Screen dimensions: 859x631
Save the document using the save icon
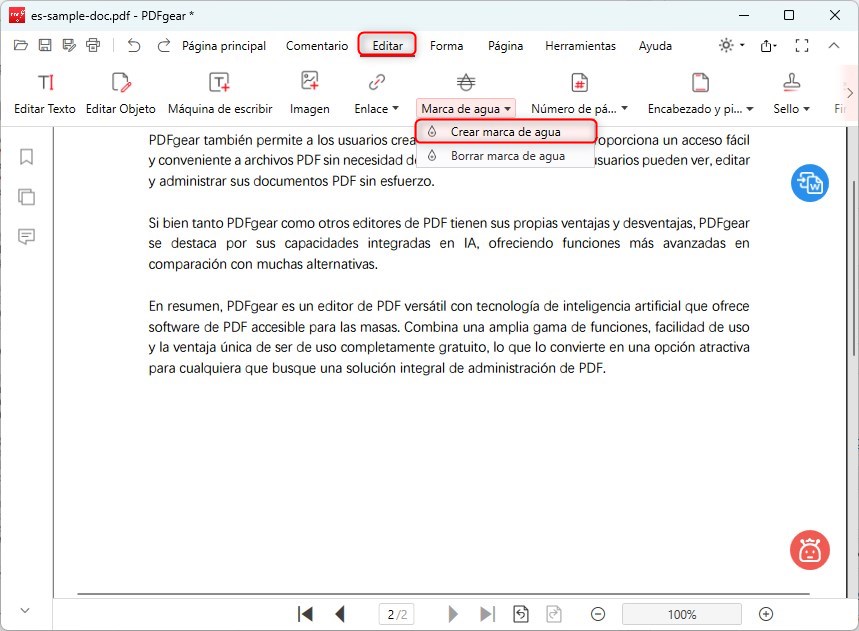click(44, 45)
